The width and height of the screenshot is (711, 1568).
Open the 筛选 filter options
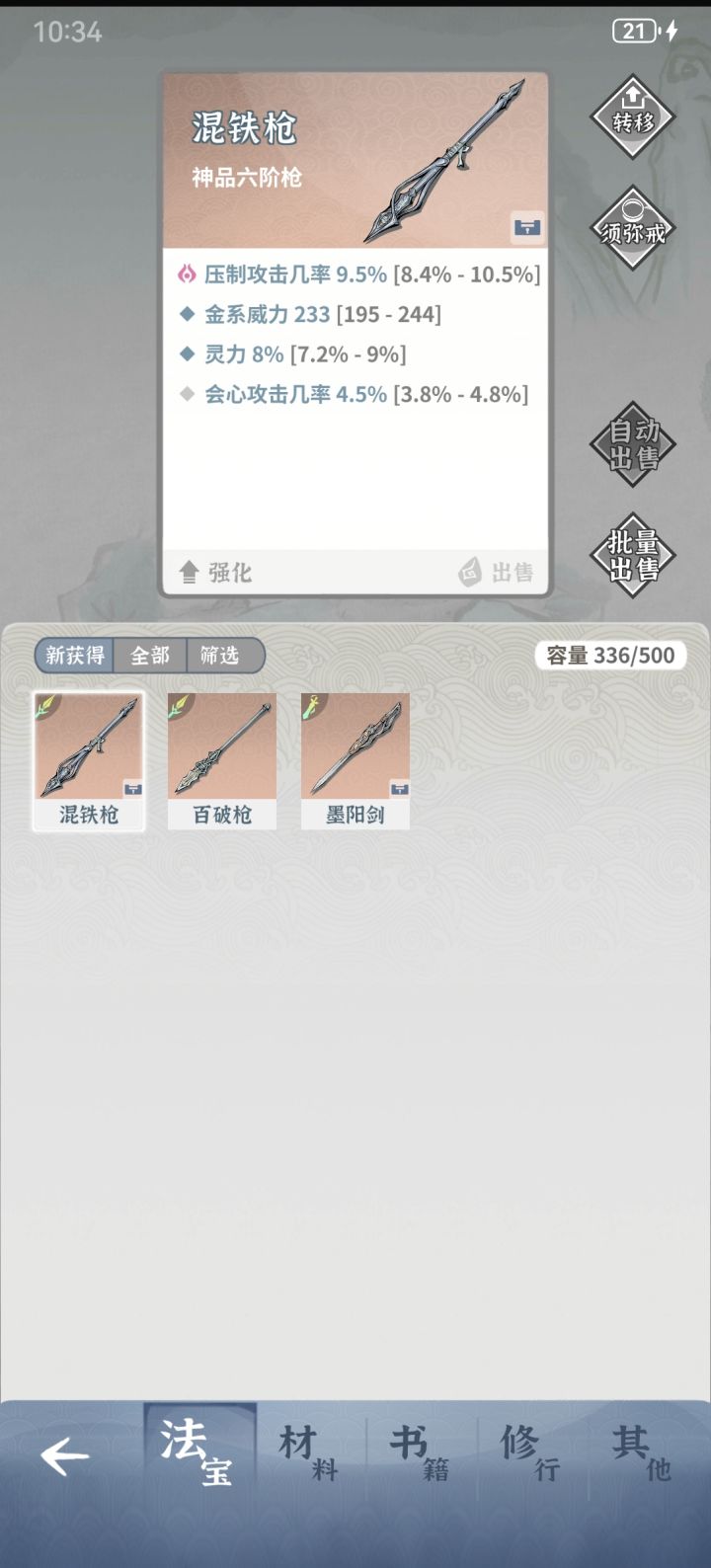pyautogui.click(x=224, y=656)
